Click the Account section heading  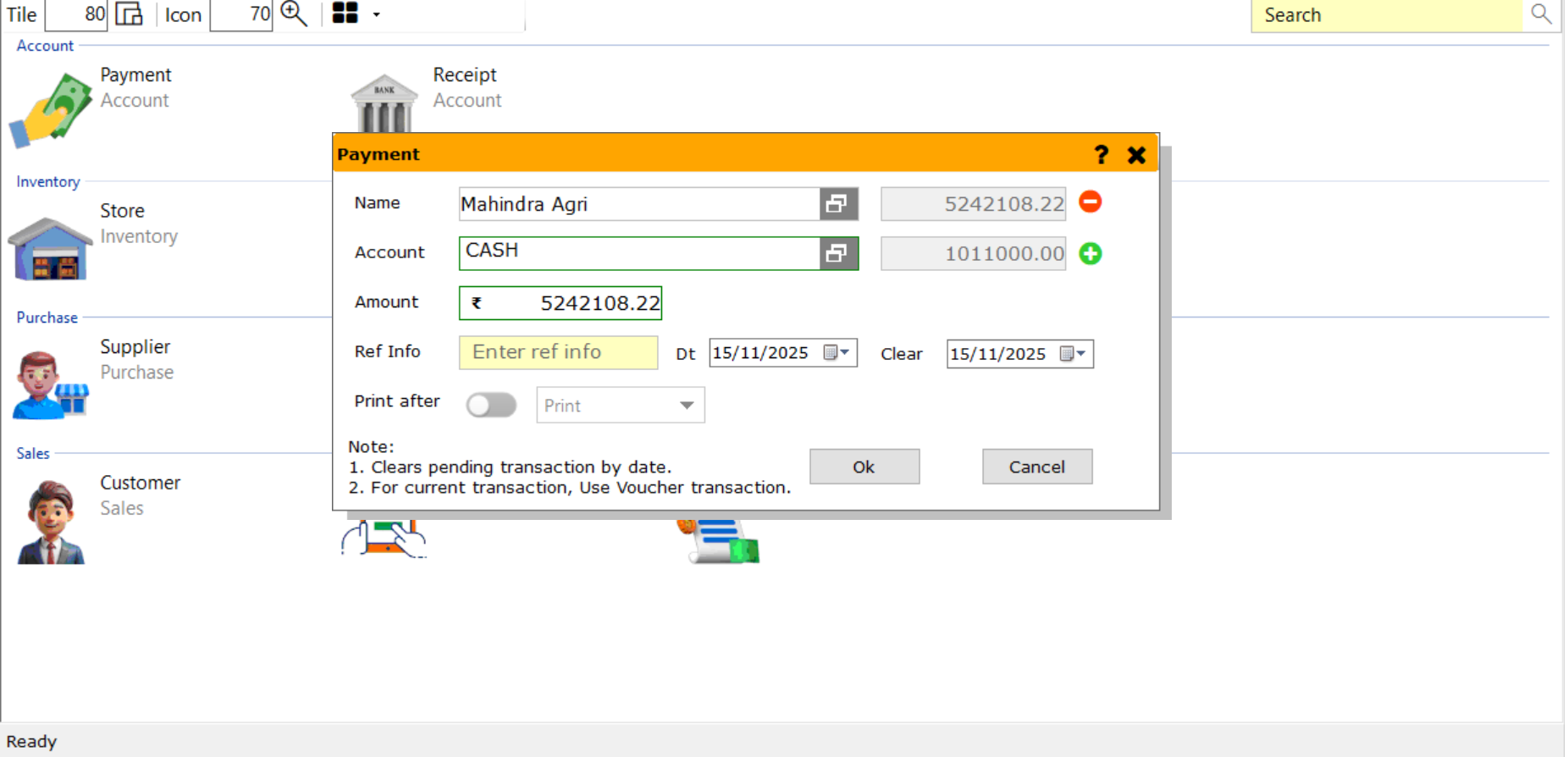coord(45,46)
